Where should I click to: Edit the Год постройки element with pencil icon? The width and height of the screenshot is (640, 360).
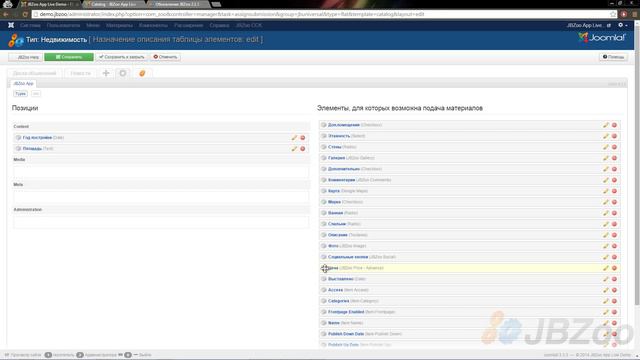(x=294, y=138)
